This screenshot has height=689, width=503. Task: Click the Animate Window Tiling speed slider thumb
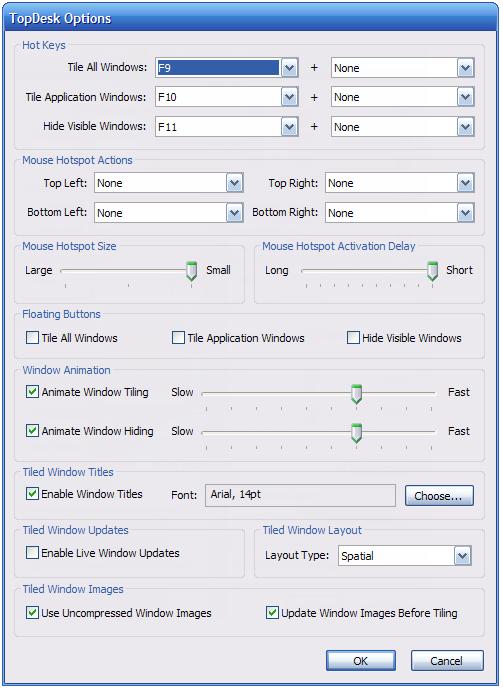click(357, 394)
